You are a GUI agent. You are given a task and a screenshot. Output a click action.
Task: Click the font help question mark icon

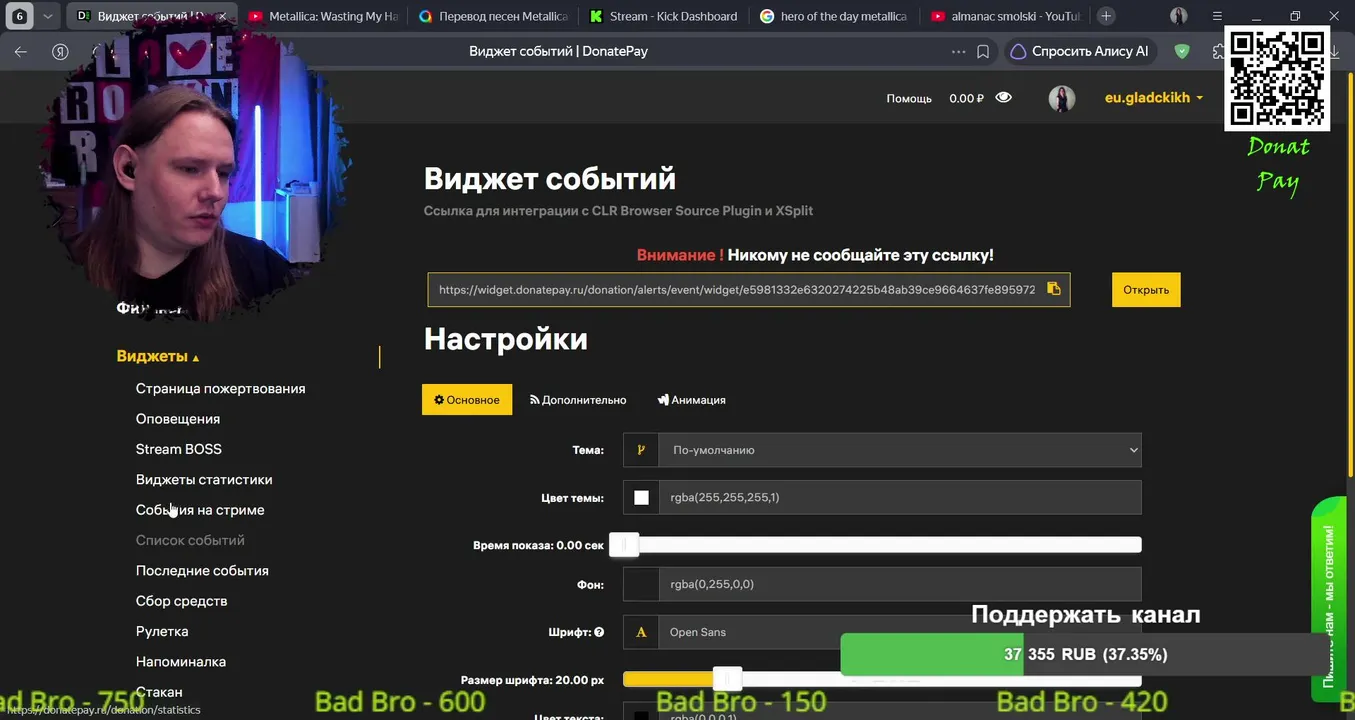599,632
